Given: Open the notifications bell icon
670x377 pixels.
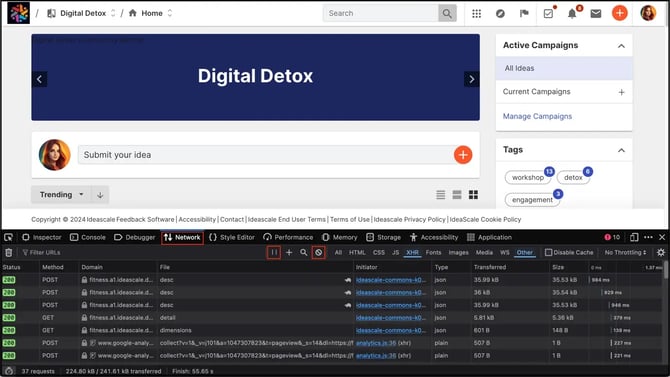Looking at the screenshot, I should [572, 14].
